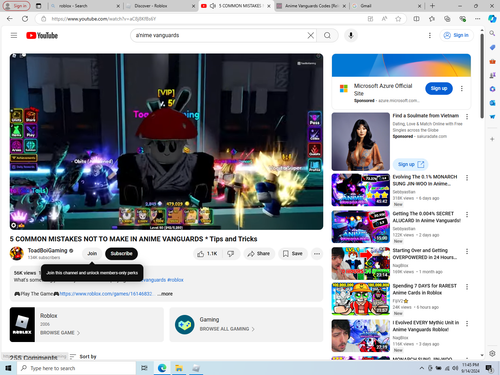Click Sign up on Vietnam soulmate ad
500x375 pixels.
(411, 164)
